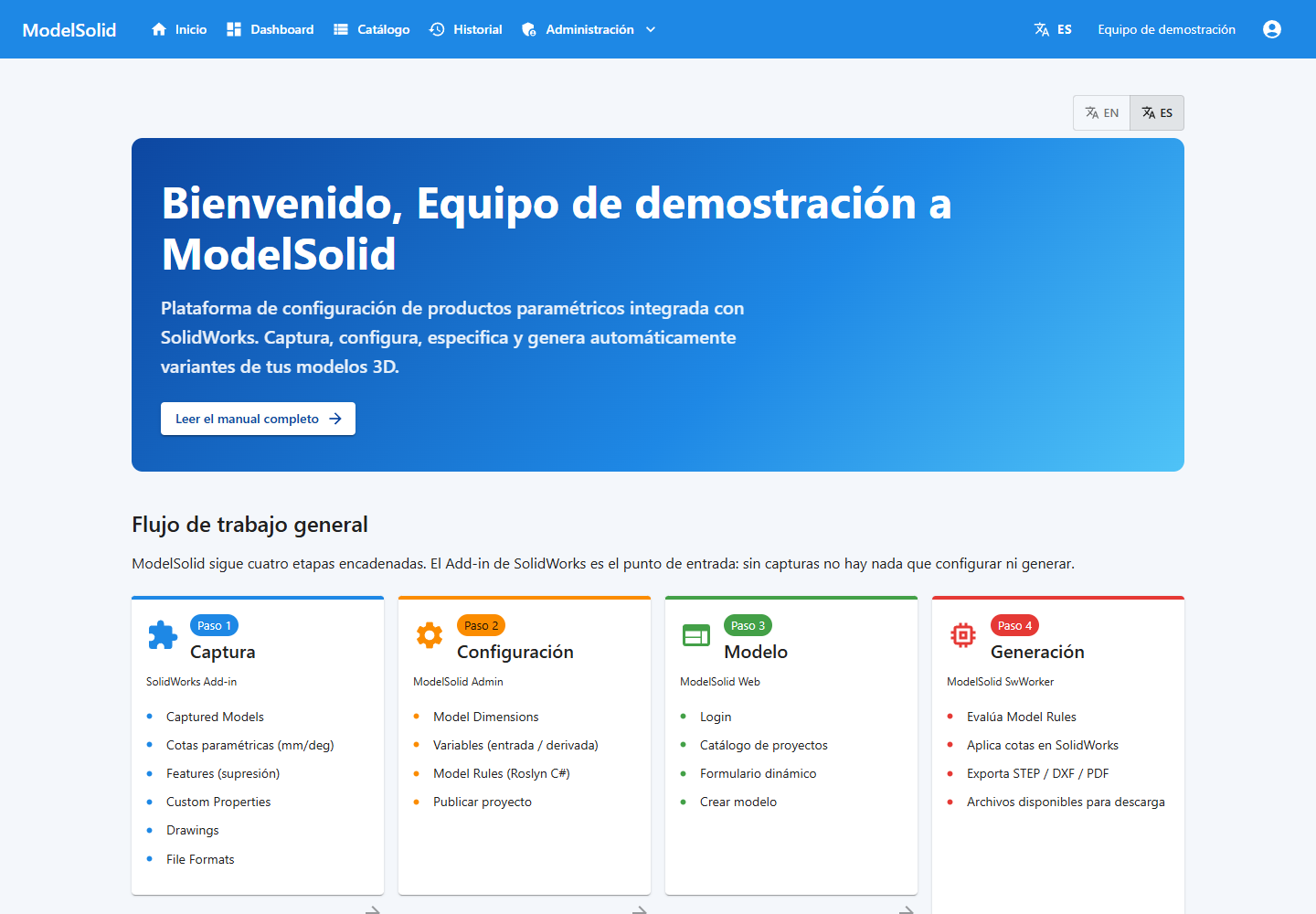
Task: Click Formulario dinámico list item
Action: [759, 773]
